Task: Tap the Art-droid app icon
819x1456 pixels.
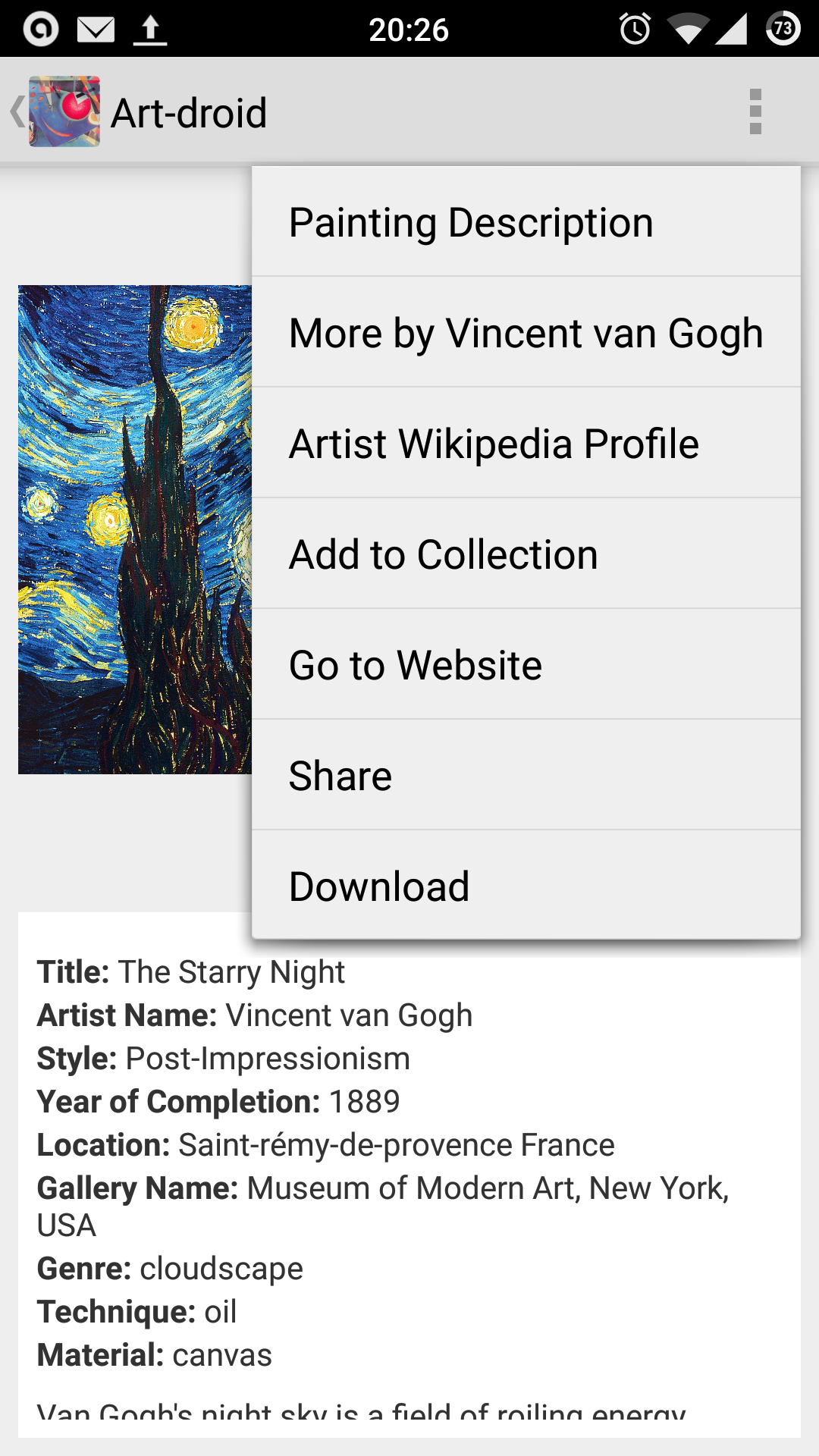Action: pyautogui.click(x=64, y=111)
